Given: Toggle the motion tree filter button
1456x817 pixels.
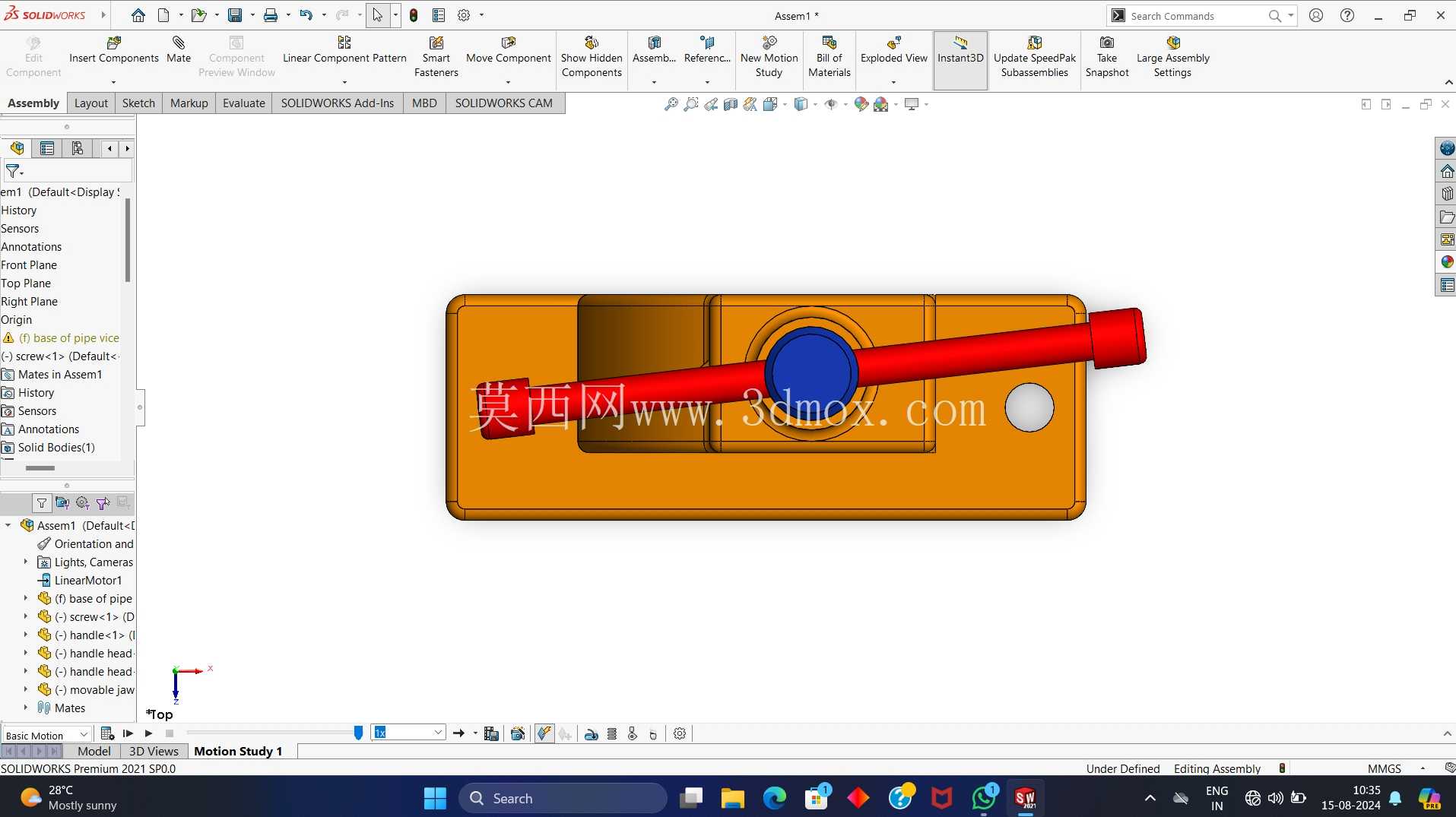Looking at the screenshot, I should click(42, 503).
